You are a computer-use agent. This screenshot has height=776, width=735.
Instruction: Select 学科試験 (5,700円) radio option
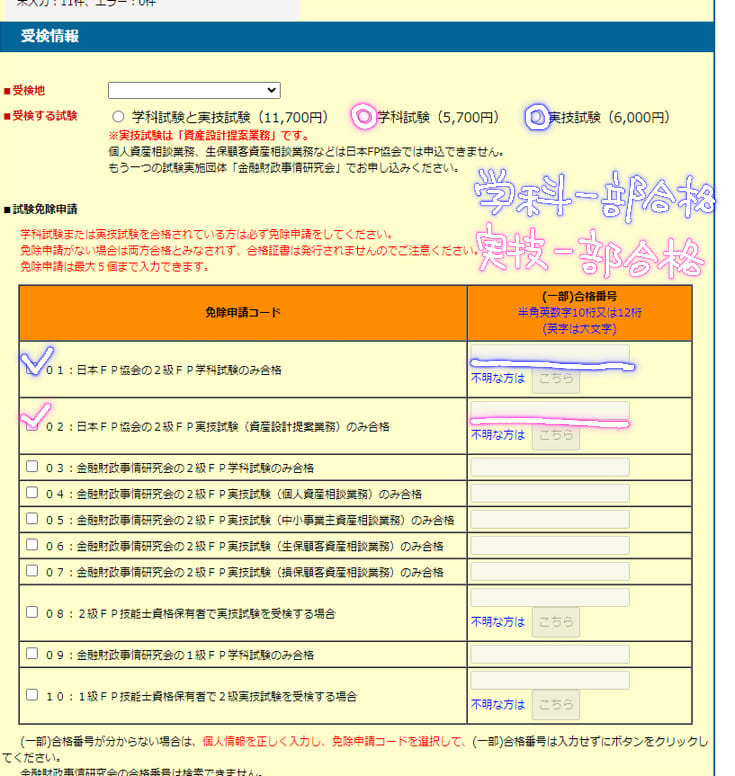(x=365, y=117)
